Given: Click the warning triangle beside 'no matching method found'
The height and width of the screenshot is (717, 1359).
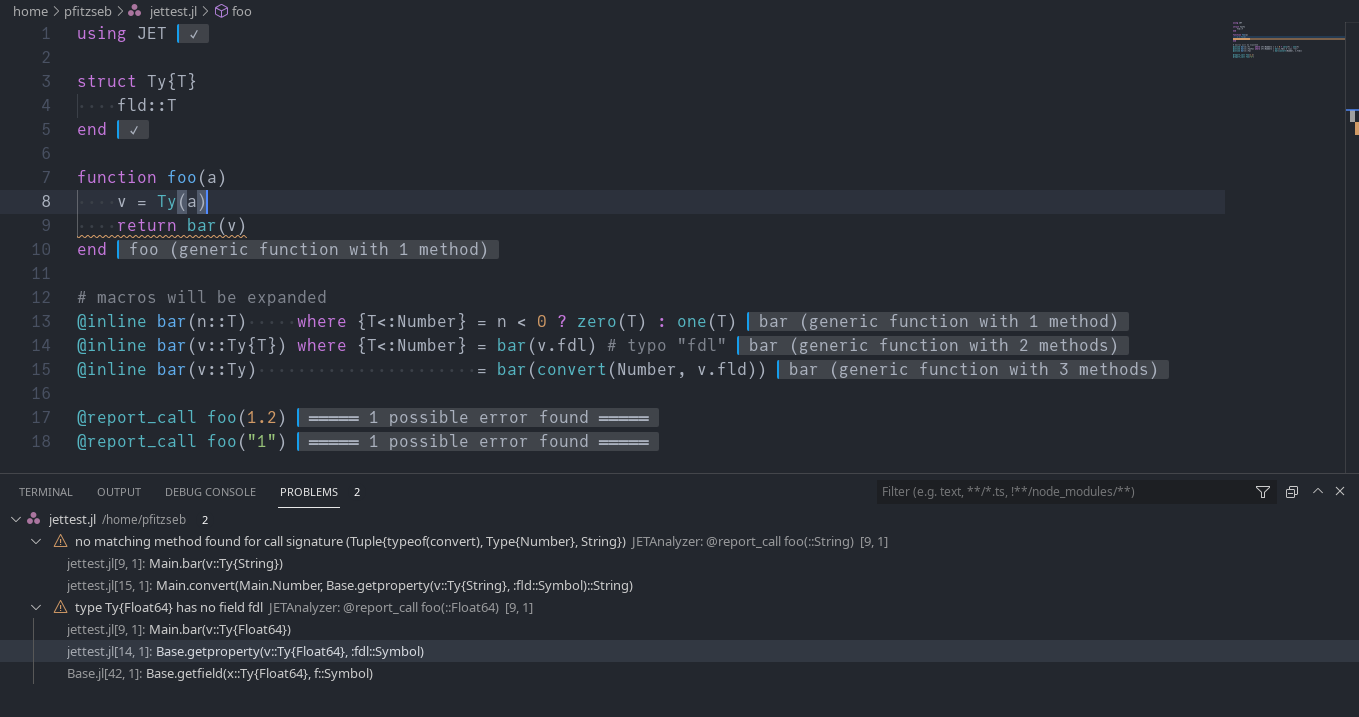Looking at the screenshot, I should [x=60, y=541].
